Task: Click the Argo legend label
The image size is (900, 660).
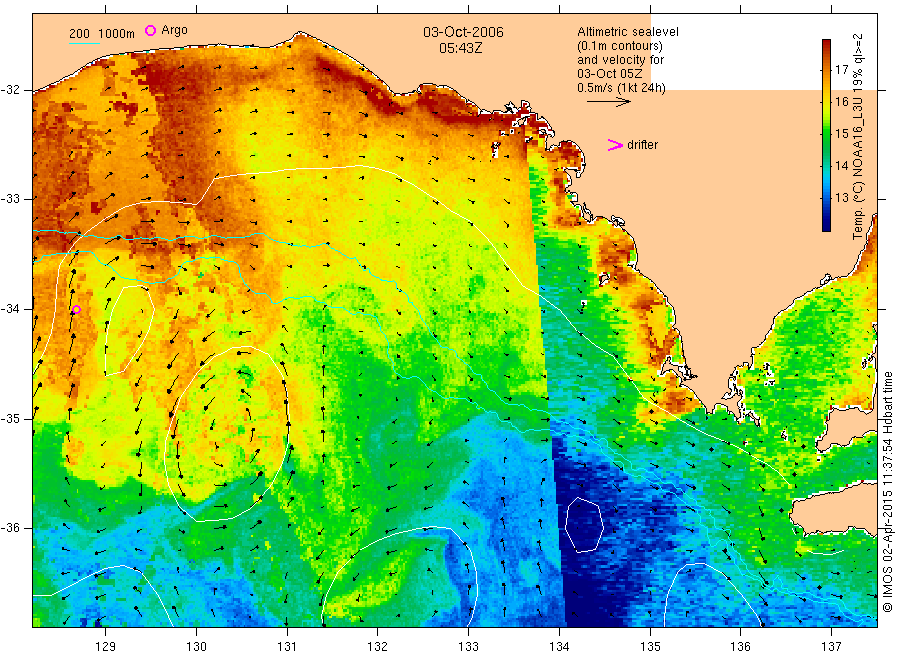Action: (x=174, y=30)
